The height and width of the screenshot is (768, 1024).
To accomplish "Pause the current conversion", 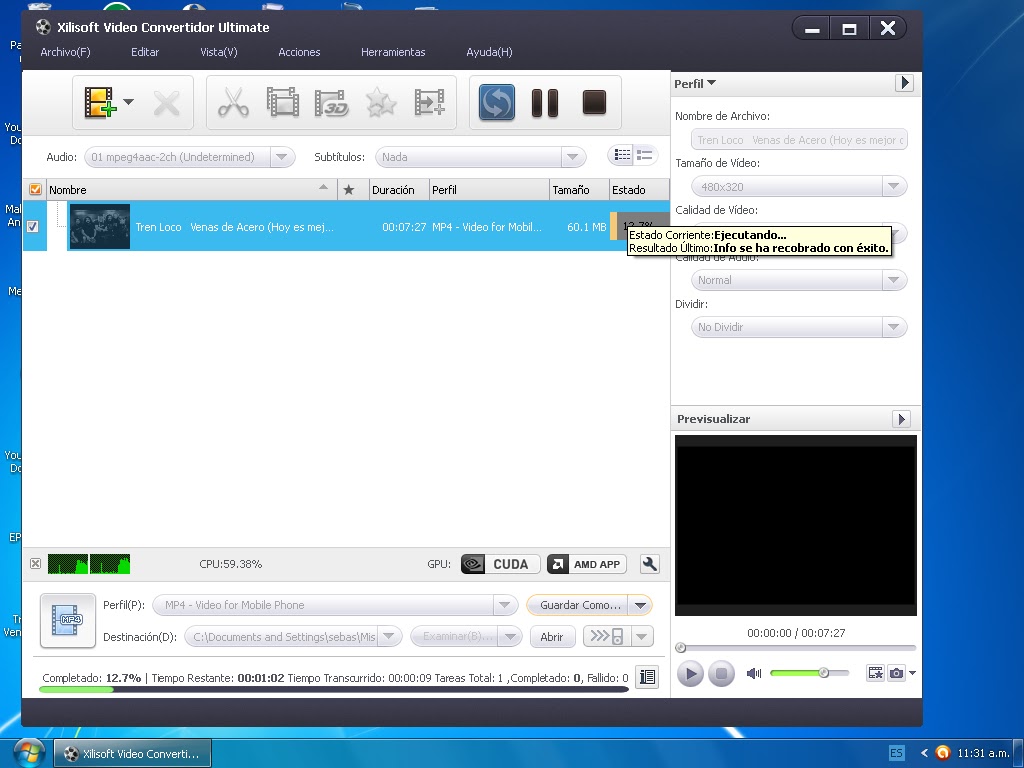I will coord(544,102).
